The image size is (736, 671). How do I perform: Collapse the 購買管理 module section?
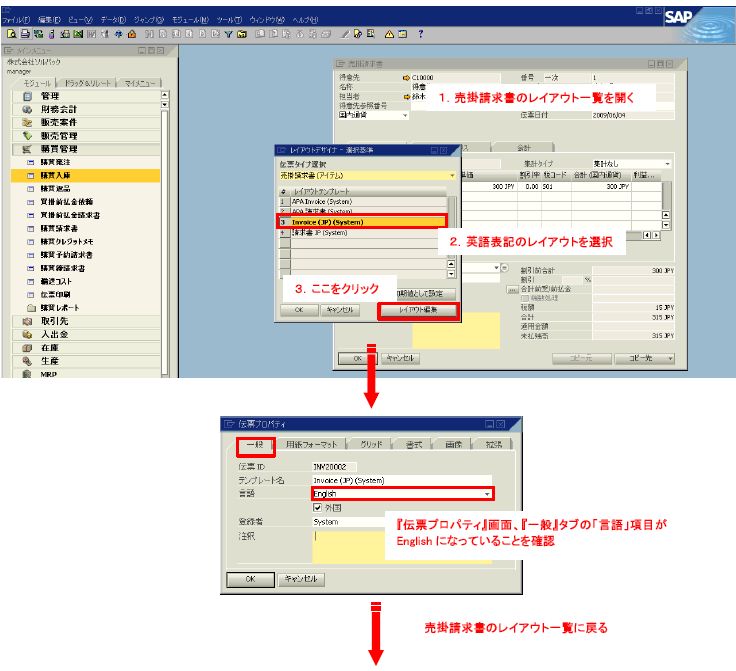point(86,149)
